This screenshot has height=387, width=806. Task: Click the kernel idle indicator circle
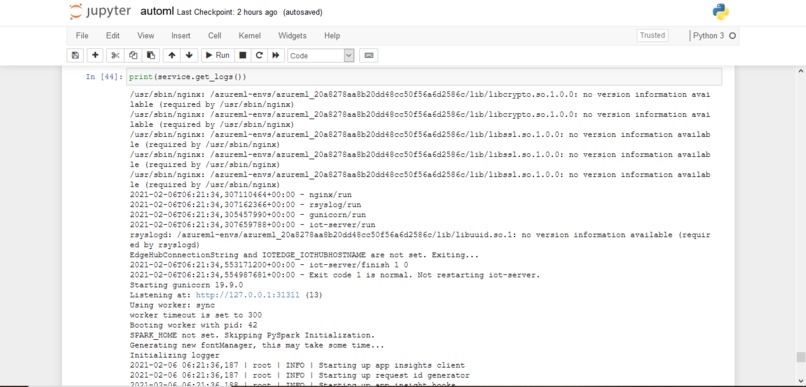(x=732, y=36)
